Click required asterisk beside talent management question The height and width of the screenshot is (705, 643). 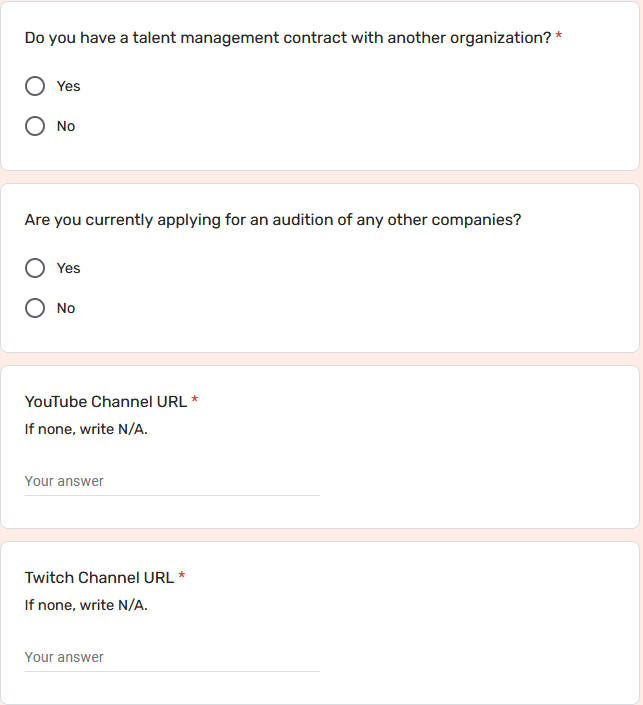point(558,36)
